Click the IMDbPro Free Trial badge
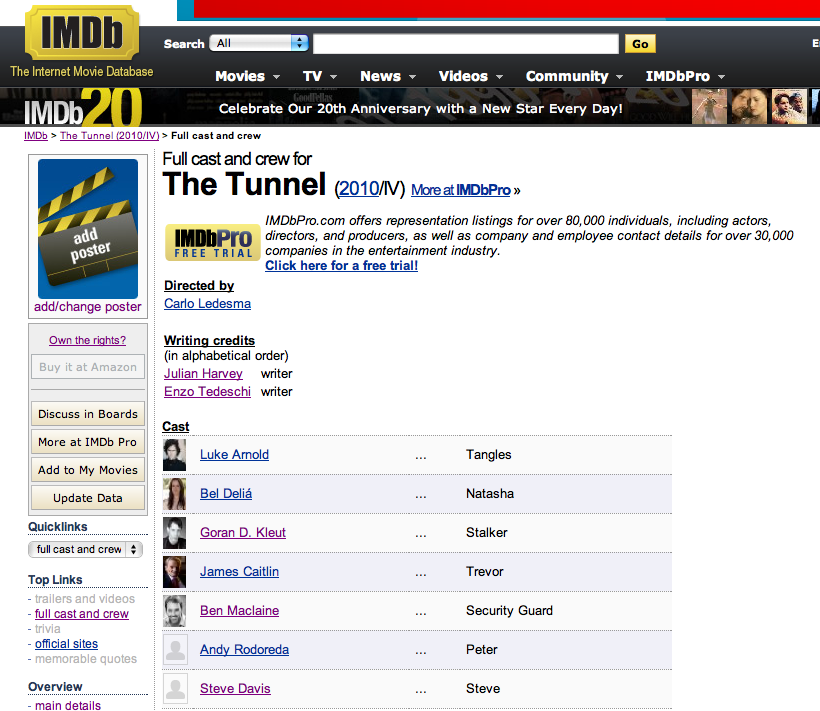 (213, 243)
